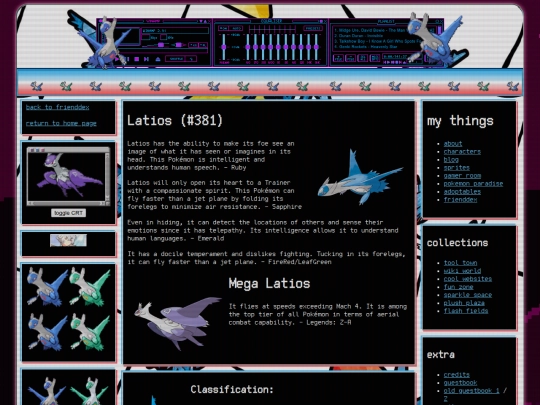Open 'tool town' under collections
540x405 pixels.
coord(460,263)
